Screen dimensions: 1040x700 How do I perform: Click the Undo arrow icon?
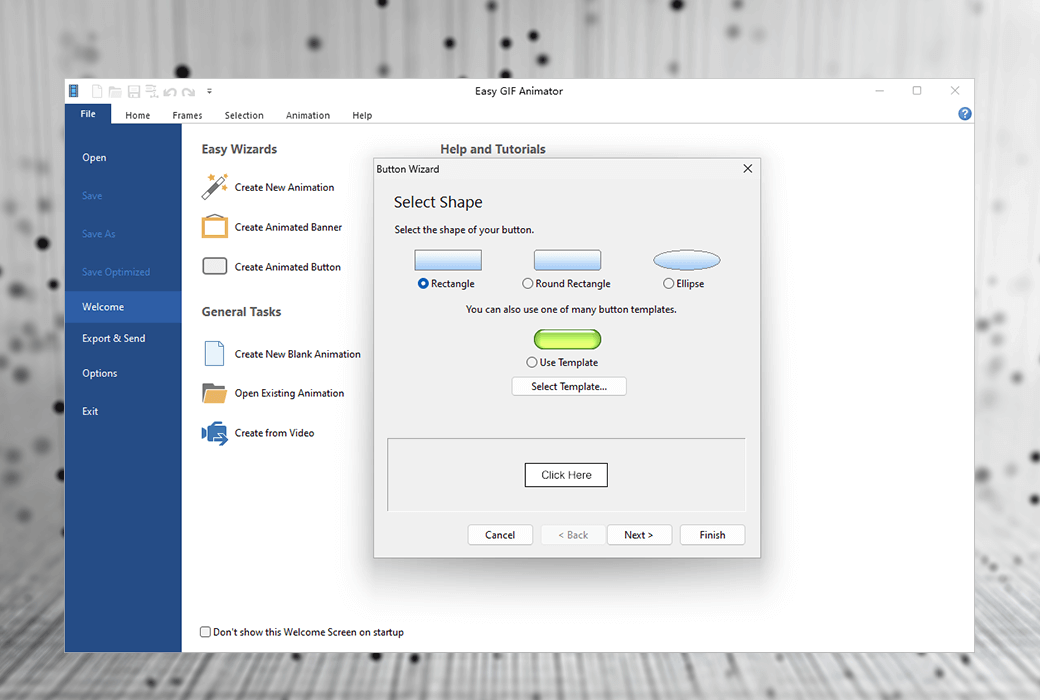170,92
